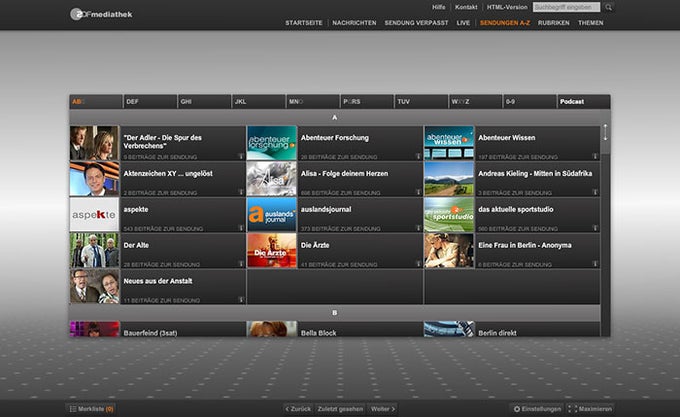The width and height of the screenshot is (680, 417).
Task: Select the DEF letter tab
Action: [x=150, y=102]
